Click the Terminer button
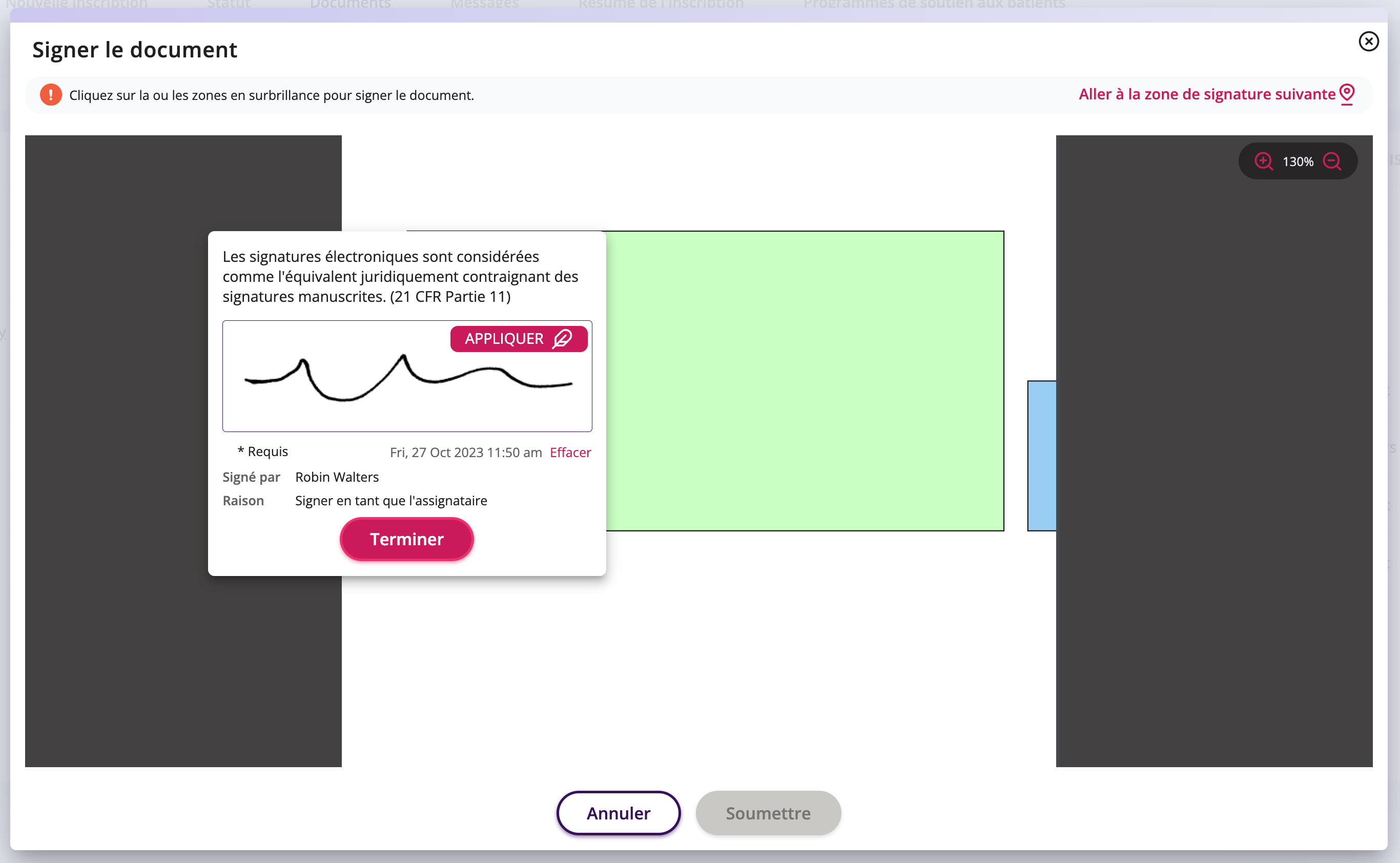The width and height of the screenshot is (1400, 863). coord(406,539)
